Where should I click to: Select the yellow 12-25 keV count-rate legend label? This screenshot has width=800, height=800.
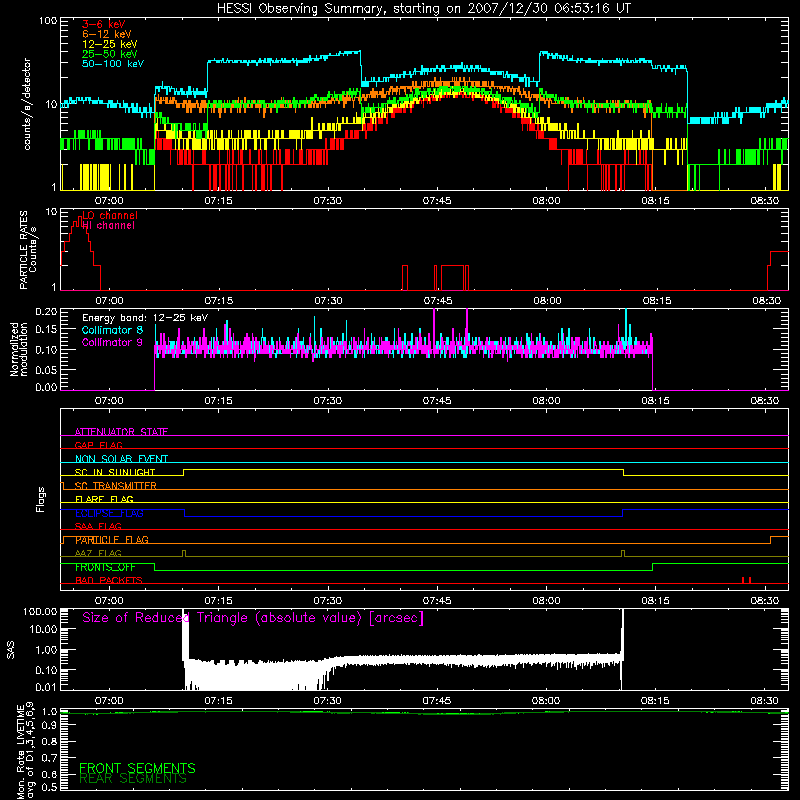[110, 44]
